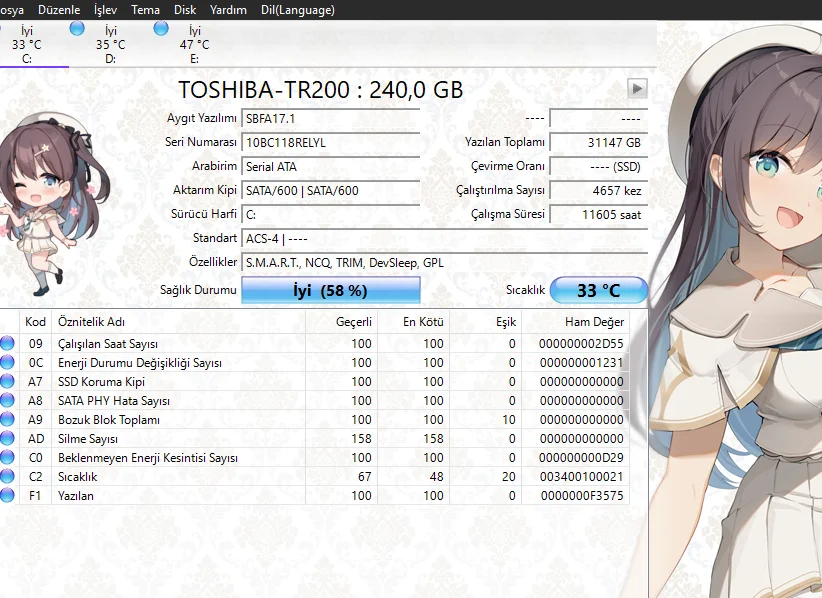Viewport: 822px width, 598px height.
Task: Click current value 158 in Silme Sayısı row
Action: coord(361,439)
